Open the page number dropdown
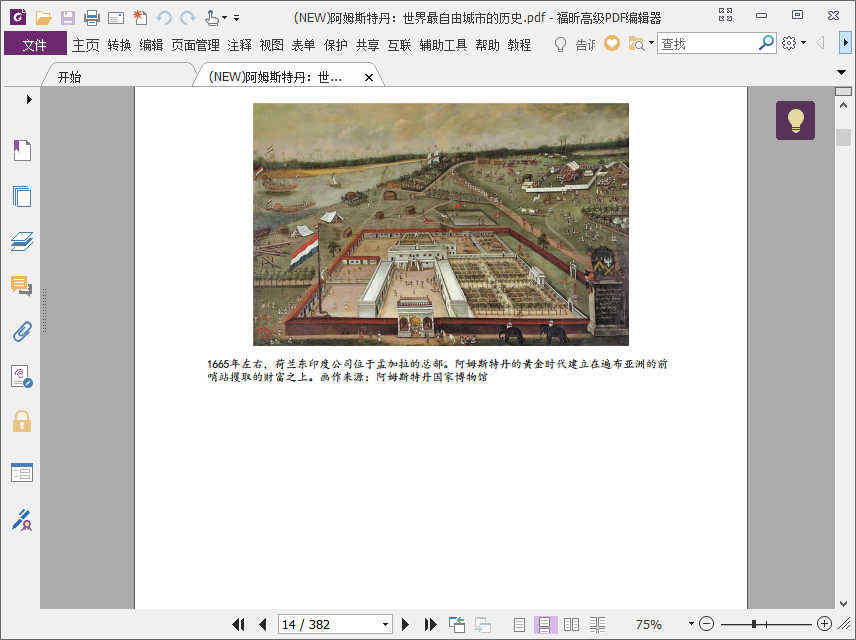The height and width of the screenshot is (640, 856). point(385,624)
